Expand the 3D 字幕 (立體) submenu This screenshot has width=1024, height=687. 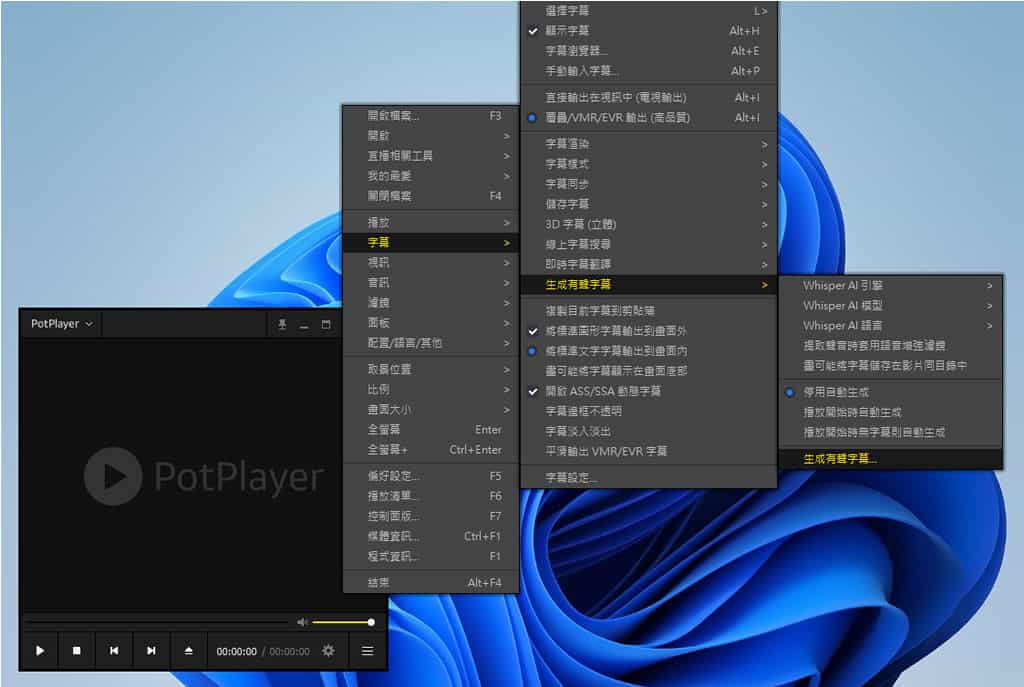pos(648,224)
